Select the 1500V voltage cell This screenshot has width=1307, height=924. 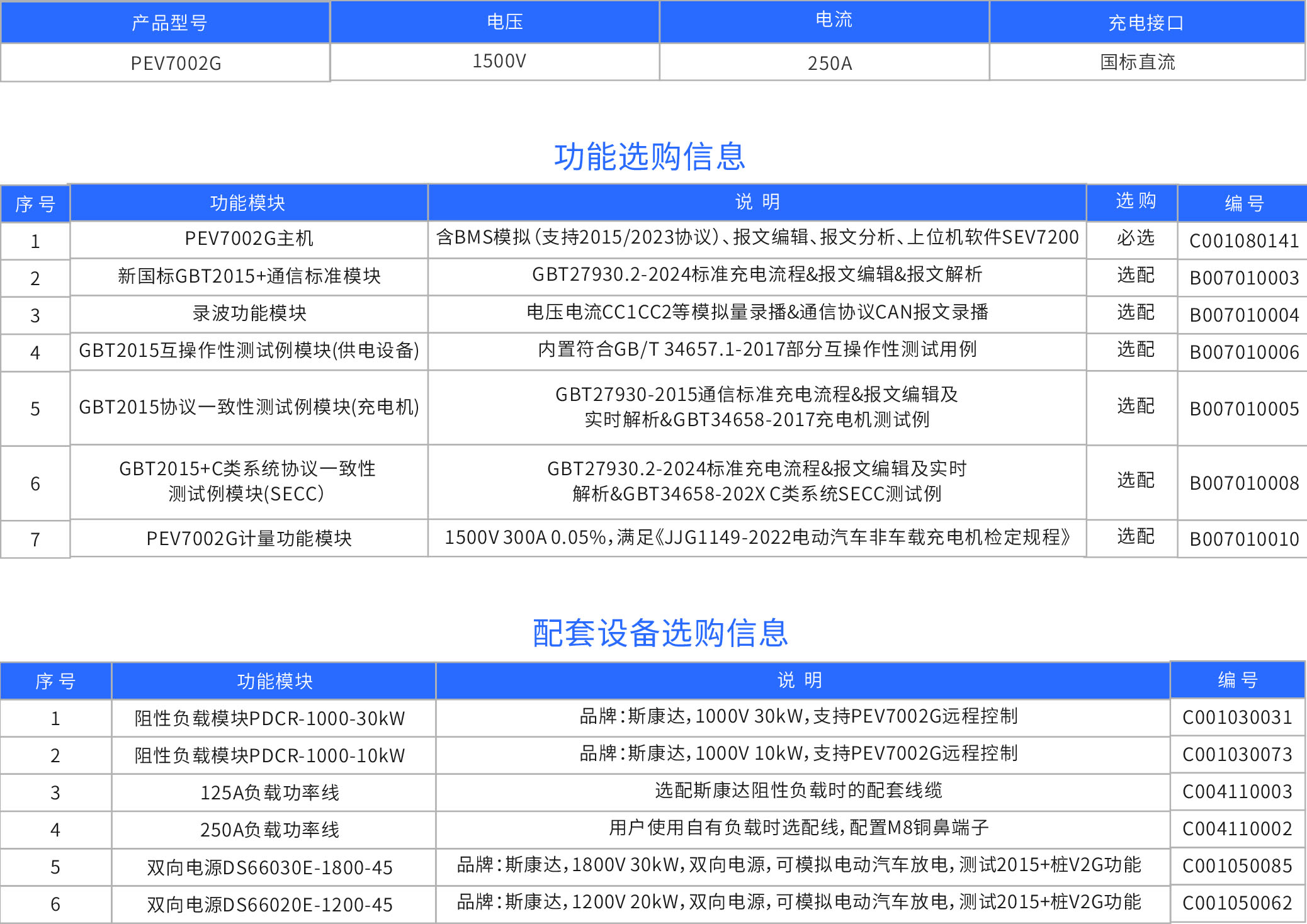(499, 61)
